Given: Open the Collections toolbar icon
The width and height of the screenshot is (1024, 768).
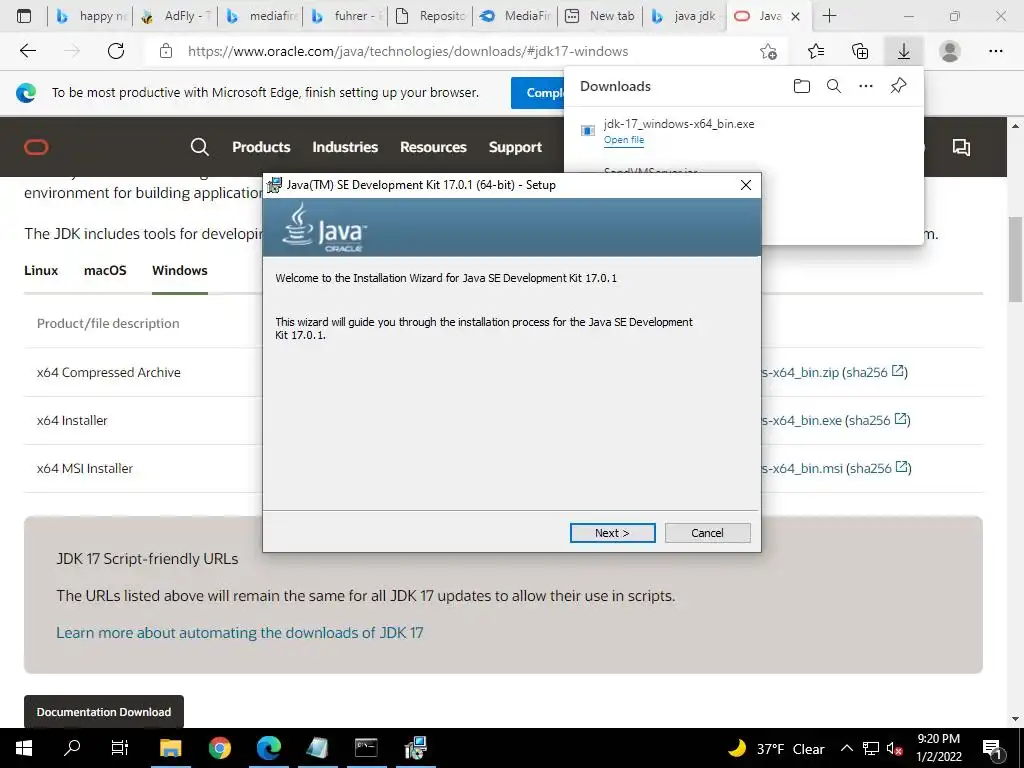Looking at the screenshot, I should pos(860,51).
